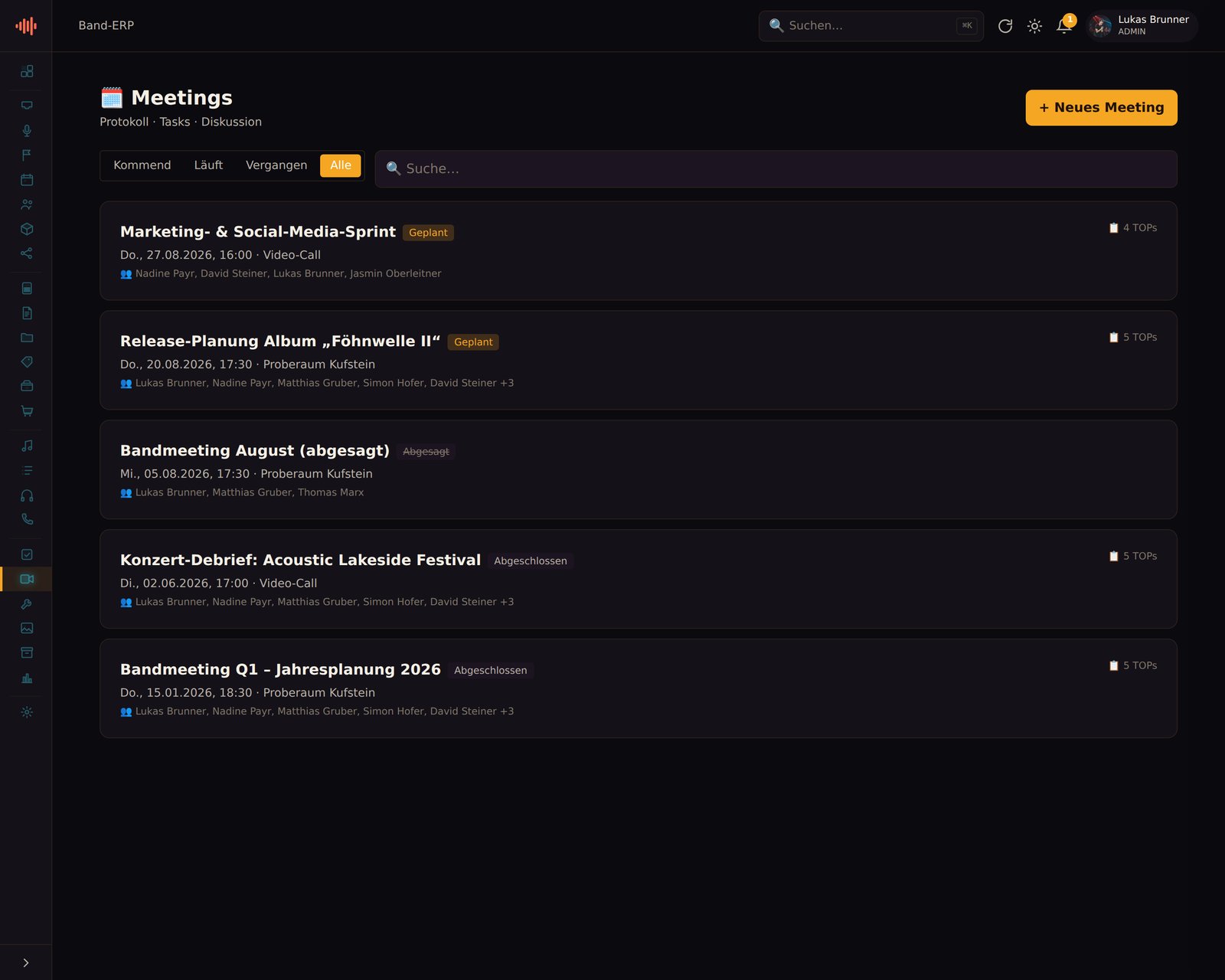Open the calendar icon in the sidebar
Viewport: 1225px width, 980px height.
click(27, 180)
